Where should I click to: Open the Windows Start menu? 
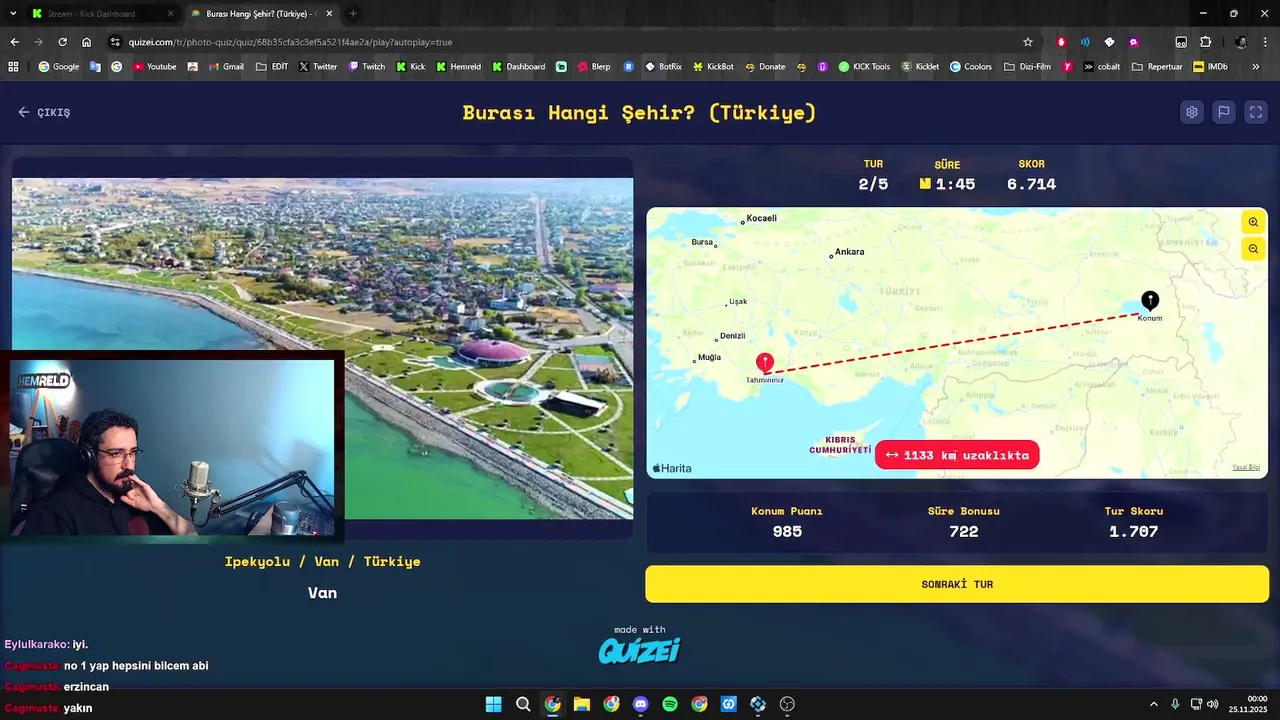click(x=493, y=704)
